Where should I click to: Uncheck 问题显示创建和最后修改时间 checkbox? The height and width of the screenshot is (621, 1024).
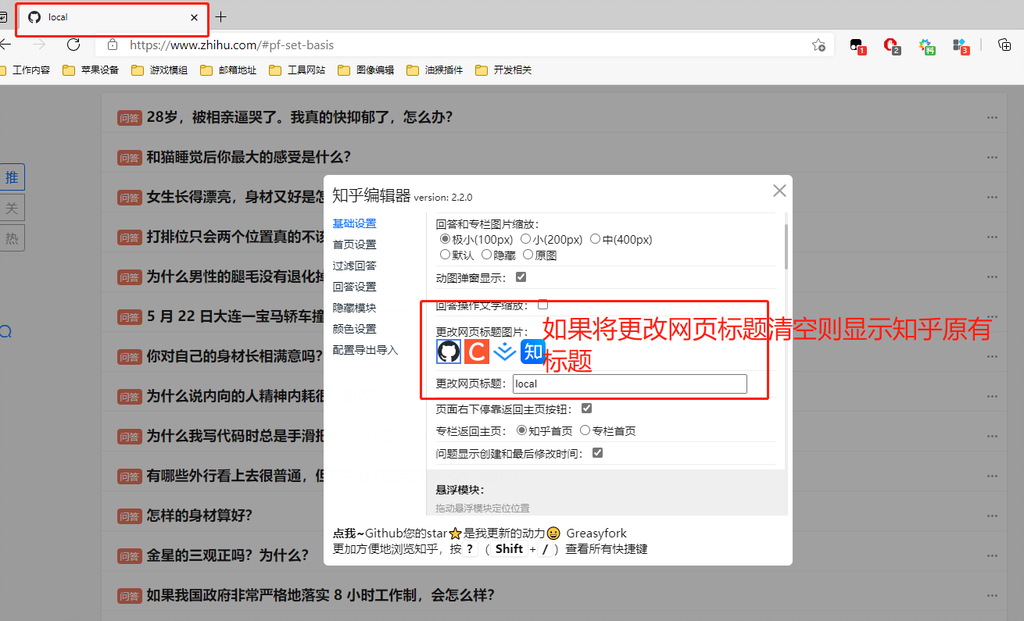click(598, 453)
